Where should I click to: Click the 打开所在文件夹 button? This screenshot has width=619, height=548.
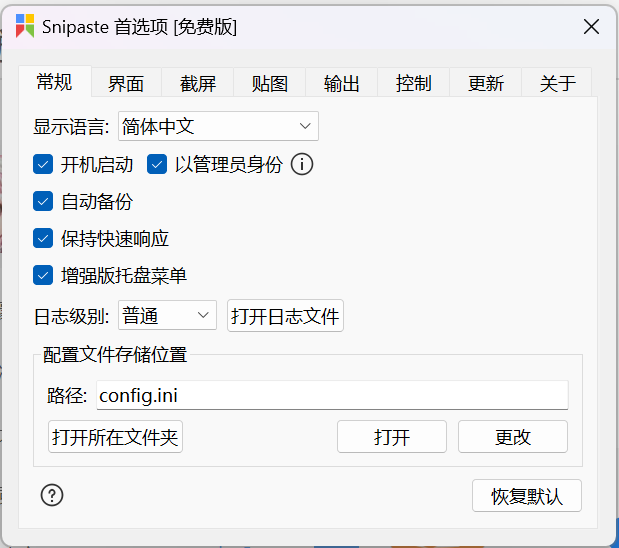tap(115, 437)
